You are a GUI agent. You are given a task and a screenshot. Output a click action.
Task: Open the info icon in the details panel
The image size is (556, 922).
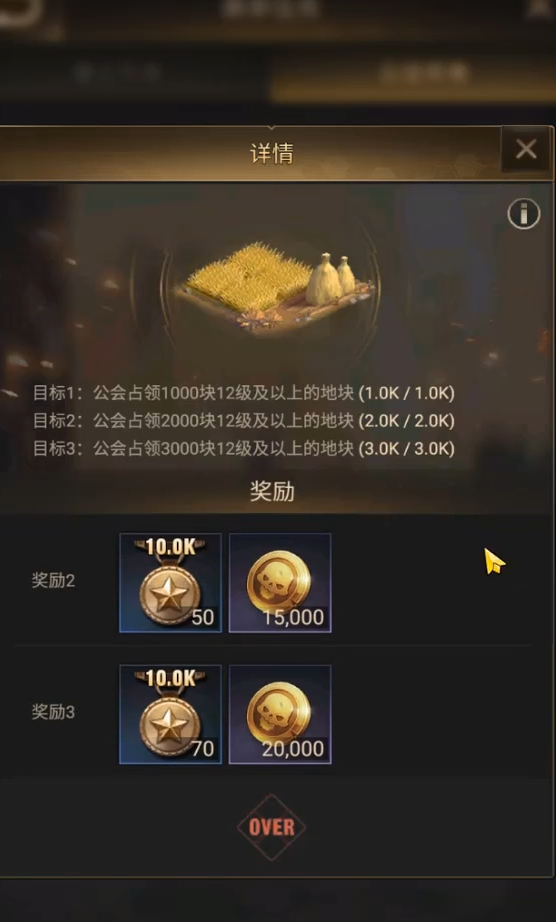tap(524, 214)
